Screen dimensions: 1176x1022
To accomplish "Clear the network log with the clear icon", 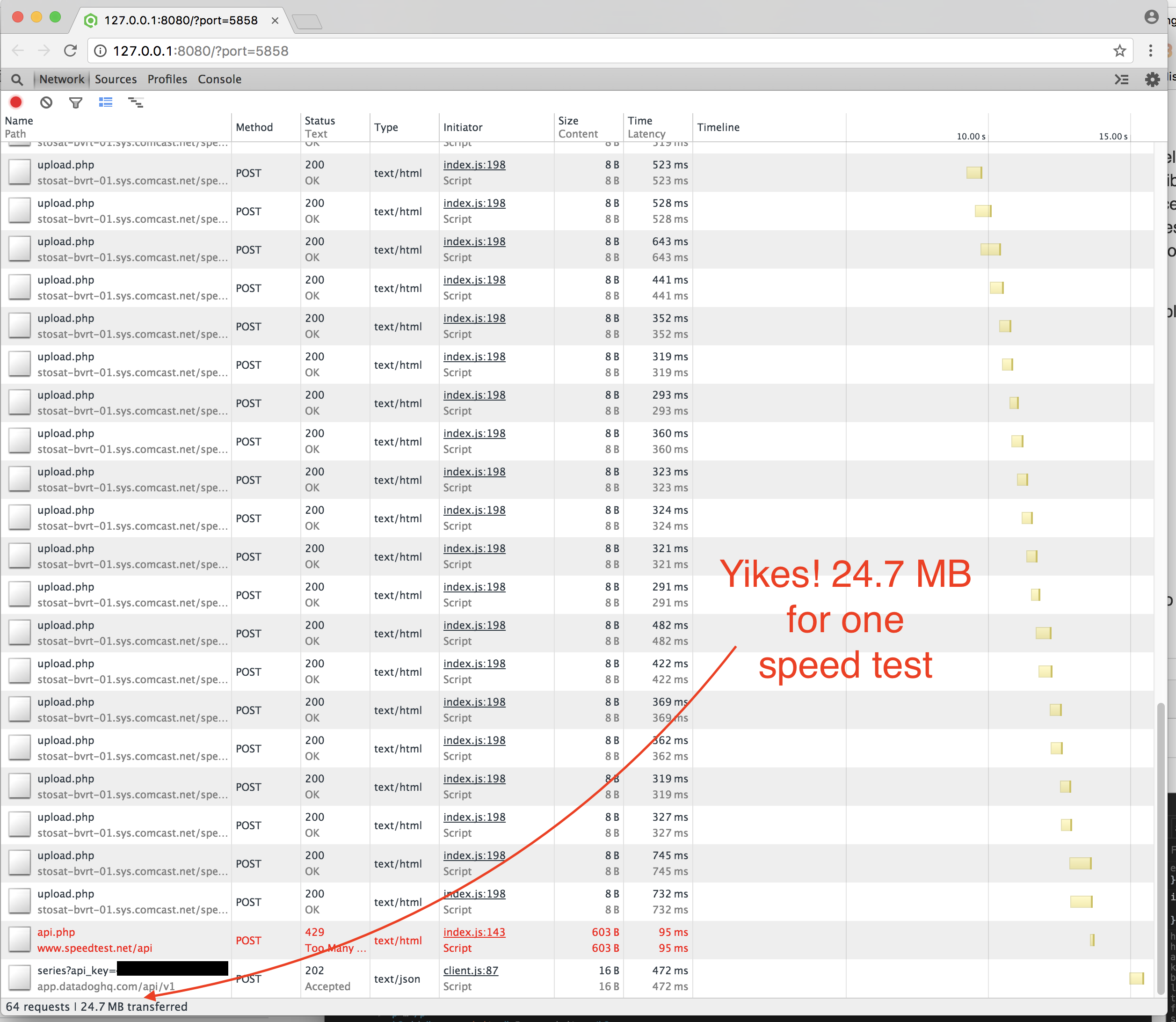I will 46,102.
